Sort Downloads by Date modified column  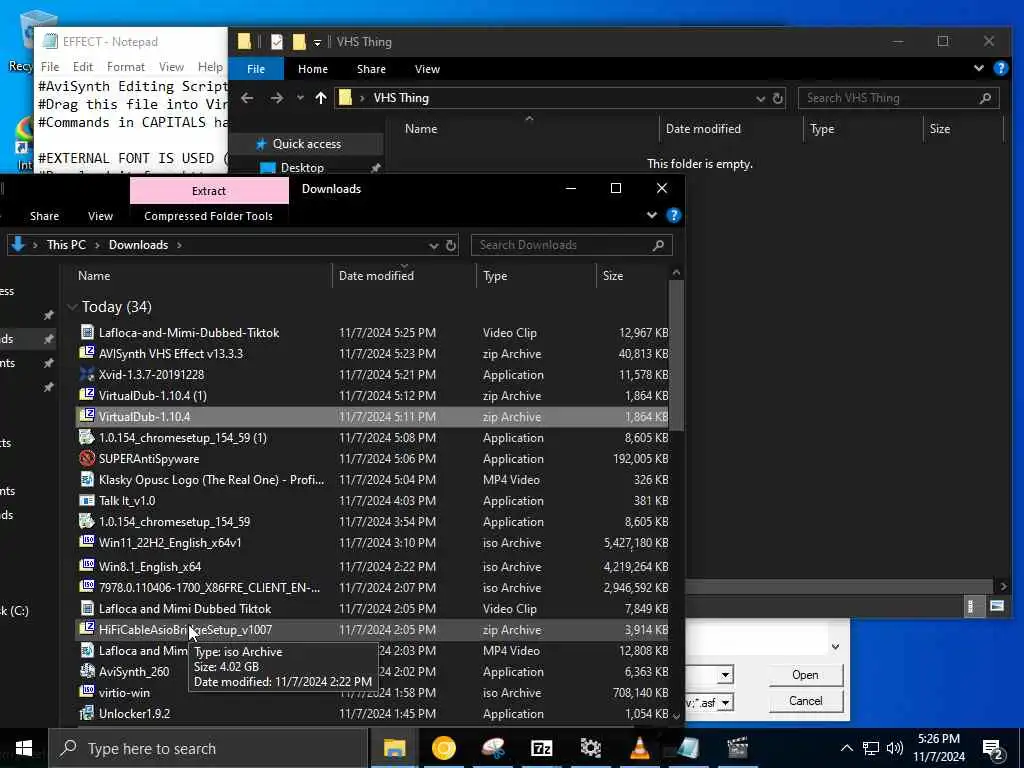pyautogui.click(x=404, y=276)
